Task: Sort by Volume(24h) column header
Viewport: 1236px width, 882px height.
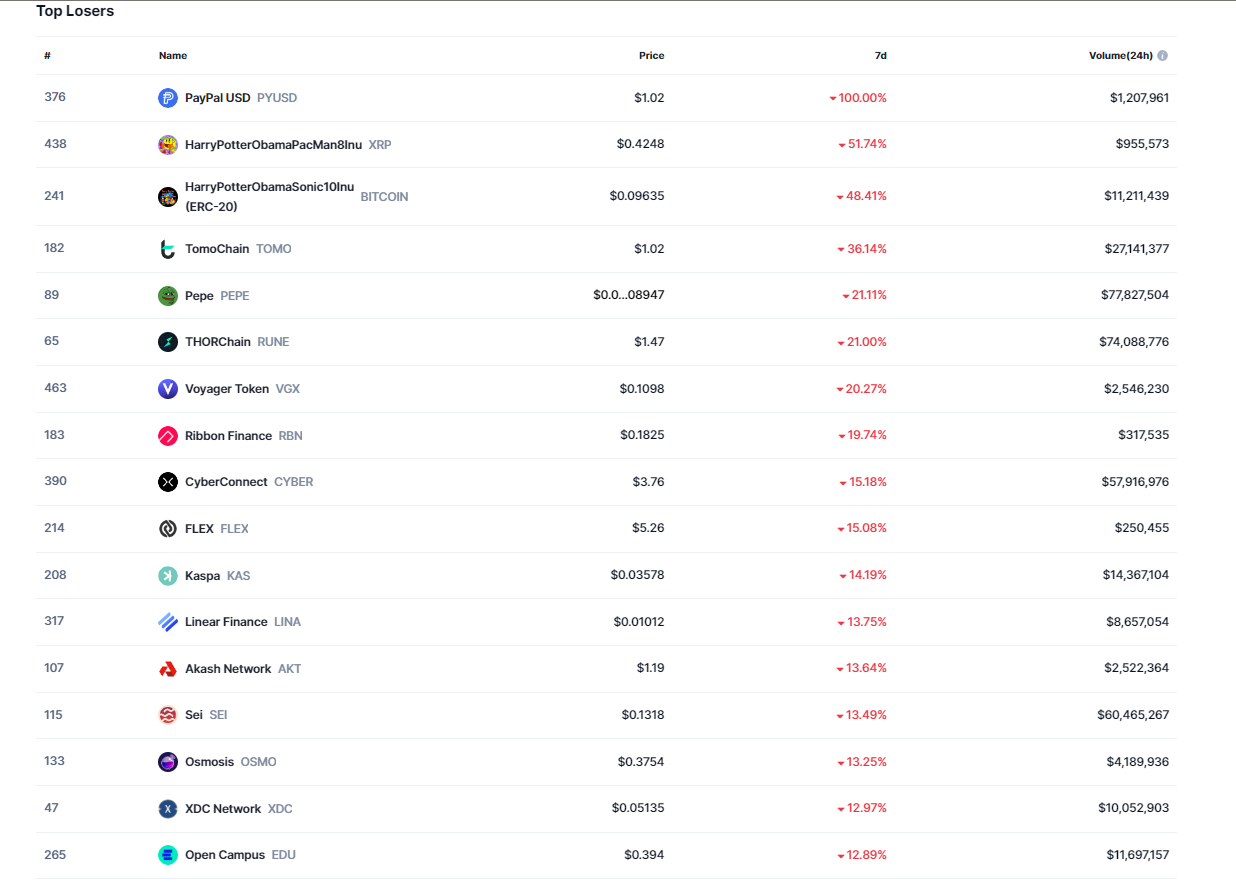Action: 1120,56
